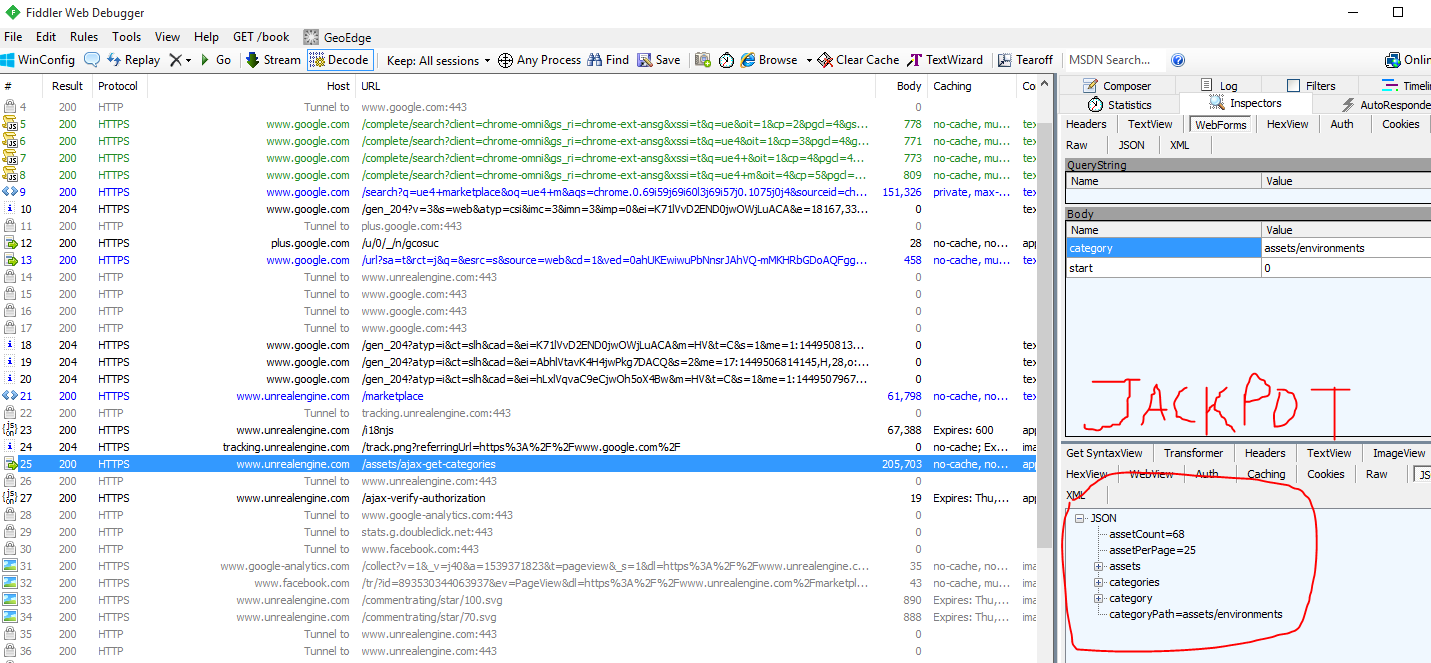This screenshot has width=1431, height=663.
Task: Click the MSDN Search button
Action: pos(1110,59)
